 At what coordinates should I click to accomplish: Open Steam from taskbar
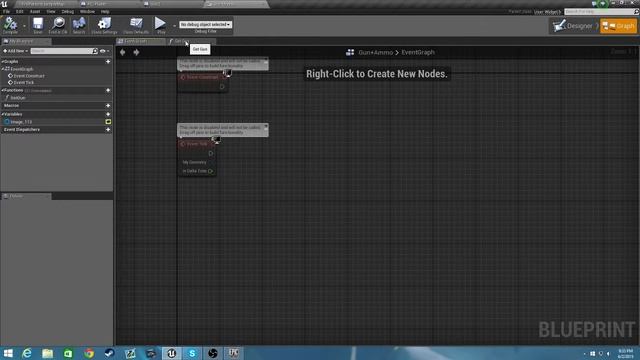point(109,353)
